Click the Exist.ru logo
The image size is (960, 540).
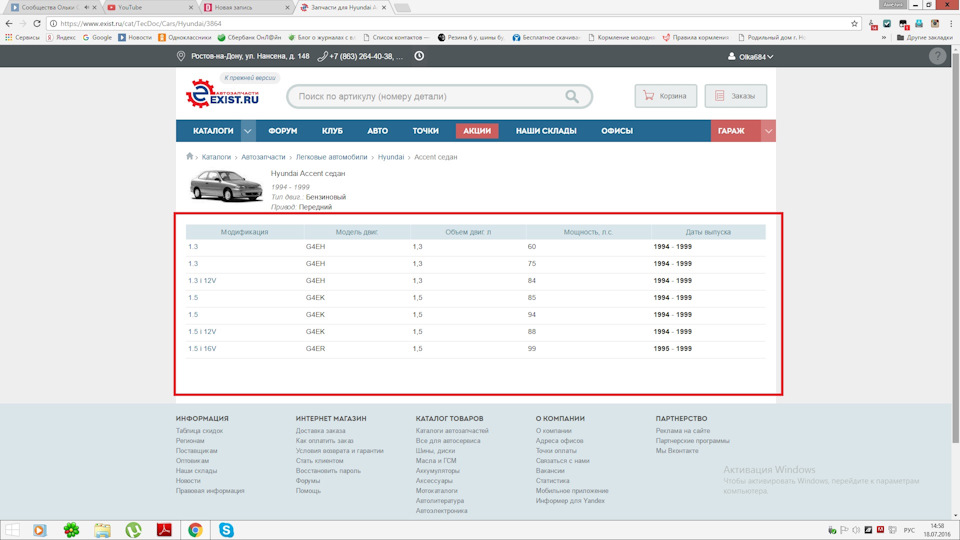click(x=222, y=94)
